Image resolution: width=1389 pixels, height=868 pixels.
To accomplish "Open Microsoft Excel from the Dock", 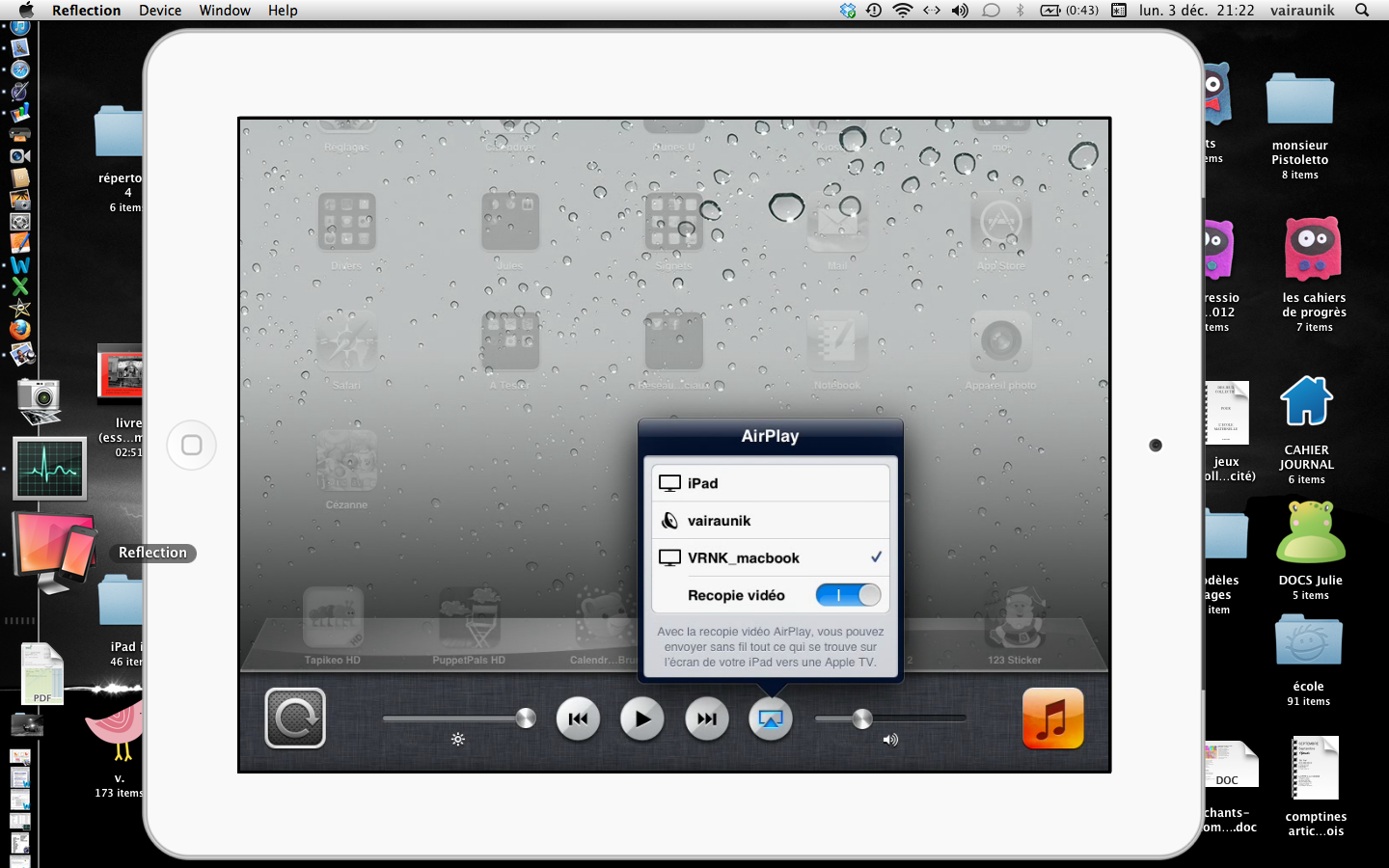I will click(19, 286).
